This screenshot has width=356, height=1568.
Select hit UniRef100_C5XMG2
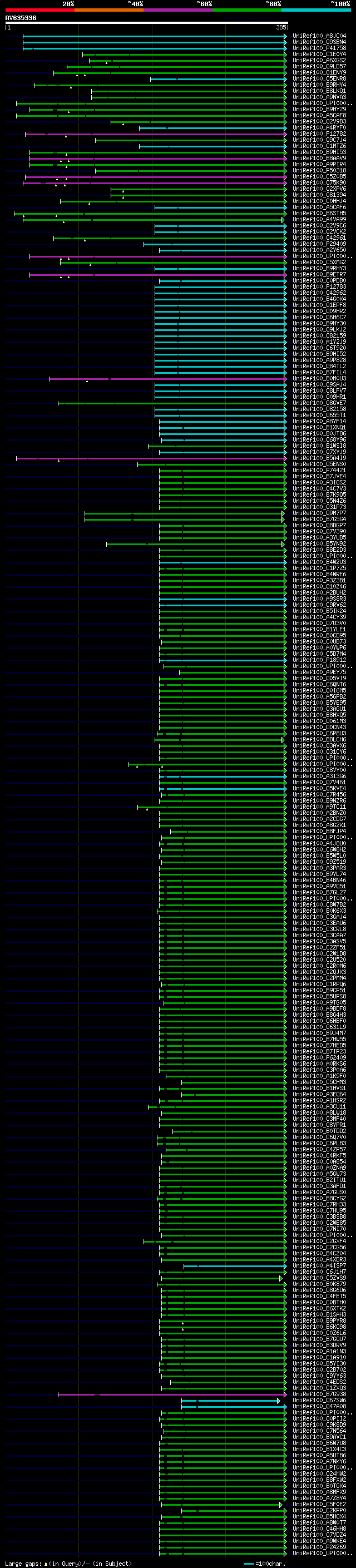319,263
